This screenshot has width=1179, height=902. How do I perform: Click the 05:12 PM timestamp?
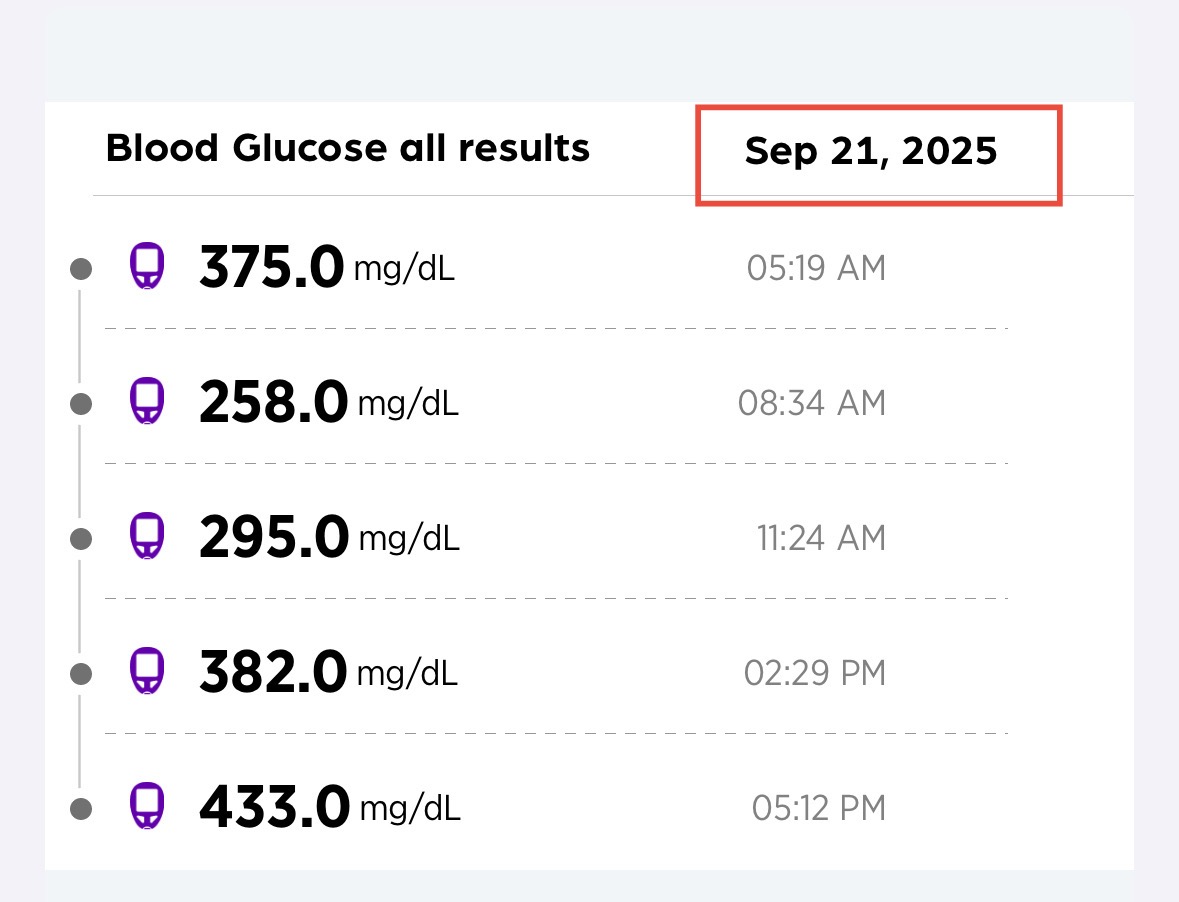818,808
